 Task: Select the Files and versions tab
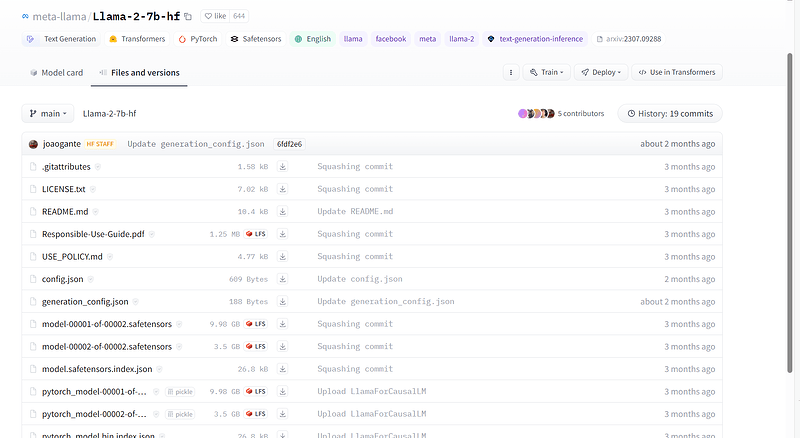(139, 72)
